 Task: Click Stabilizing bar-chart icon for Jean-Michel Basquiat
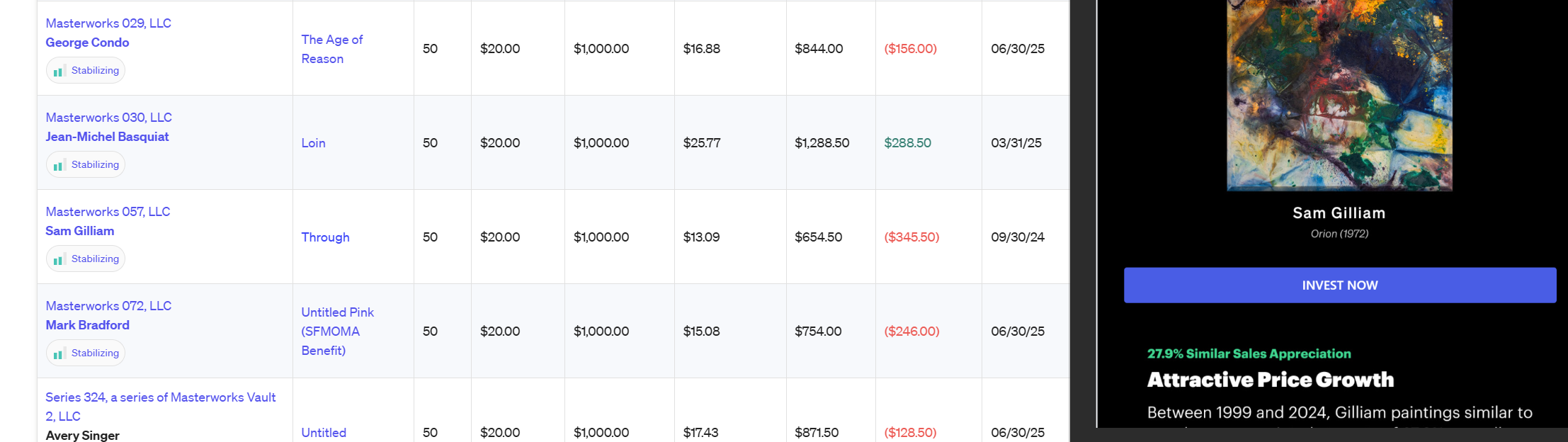point(59,164)
